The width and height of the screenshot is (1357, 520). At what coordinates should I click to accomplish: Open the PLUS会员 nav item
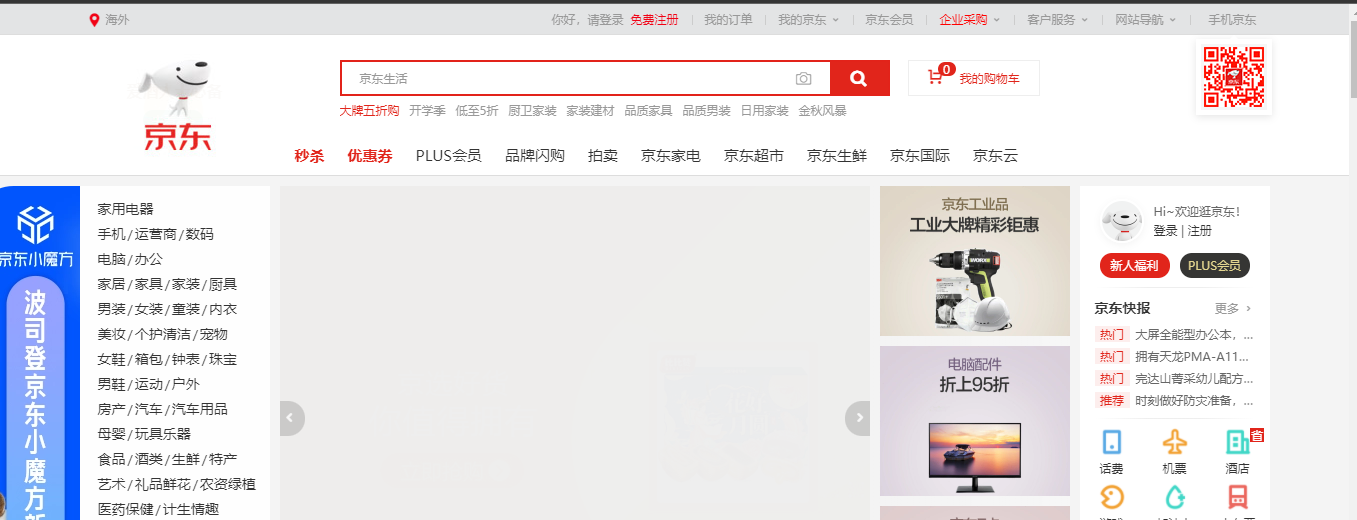tap(449, 156)
